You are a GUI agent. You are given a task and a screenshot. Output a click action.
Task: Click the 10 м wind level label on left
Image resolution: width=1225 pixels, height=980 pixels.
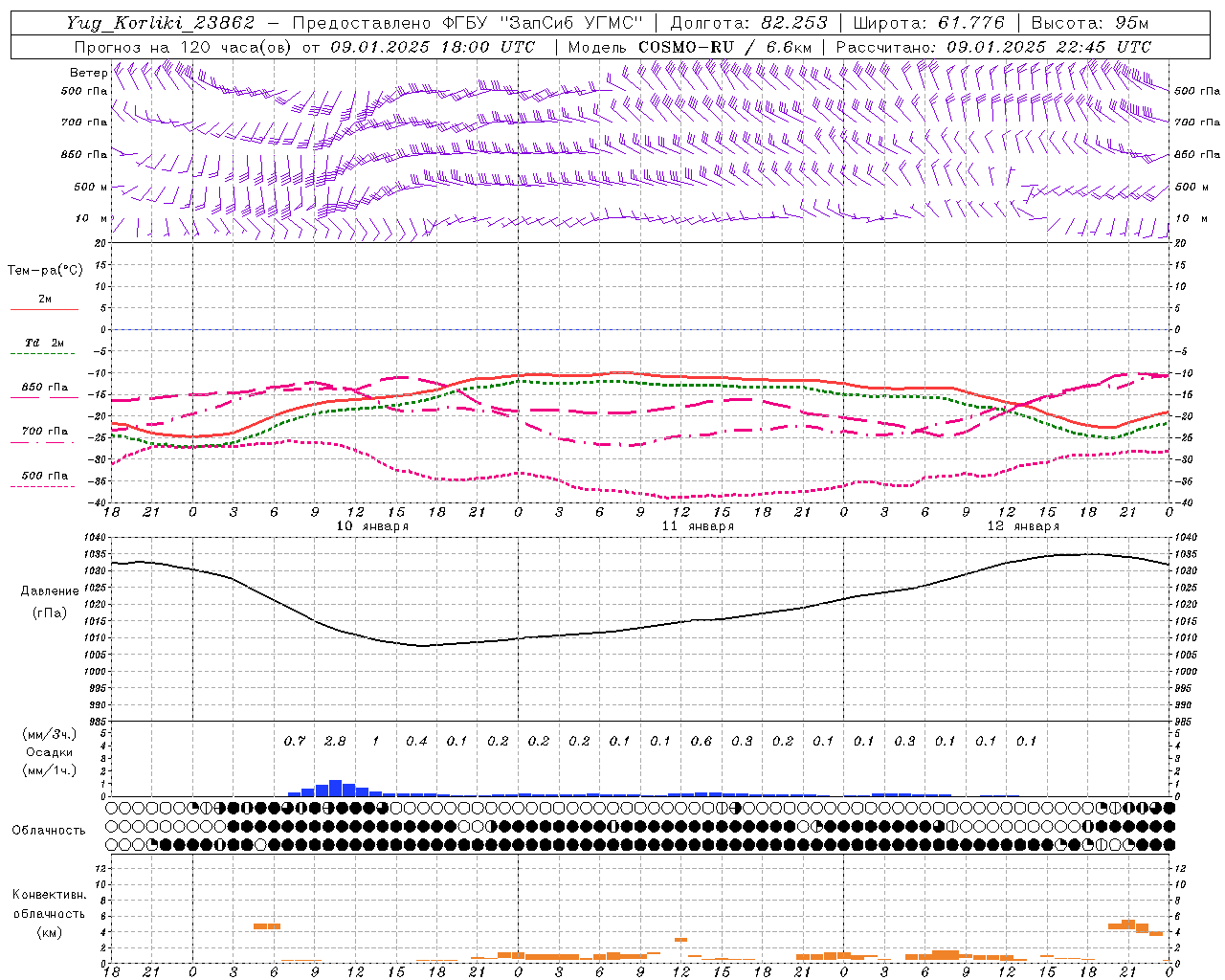(91, 218)
